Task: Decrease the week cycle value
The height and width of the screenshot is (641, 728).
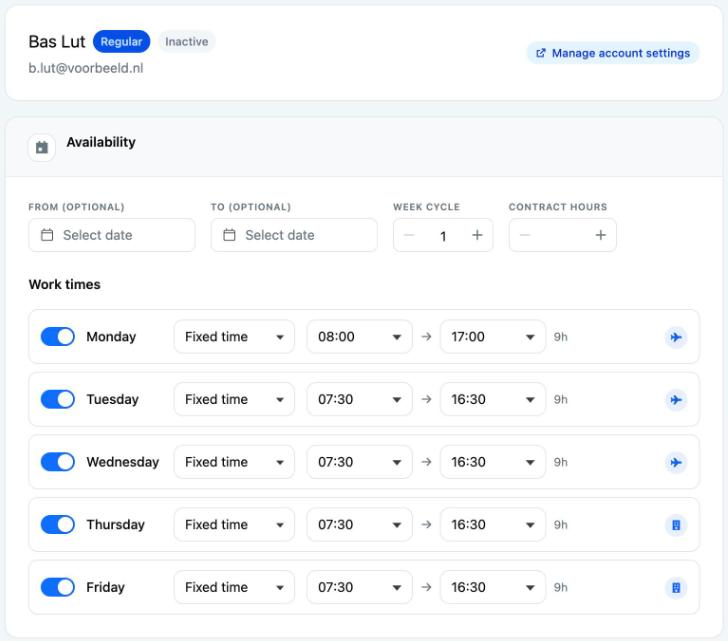Action: [409, 235]
